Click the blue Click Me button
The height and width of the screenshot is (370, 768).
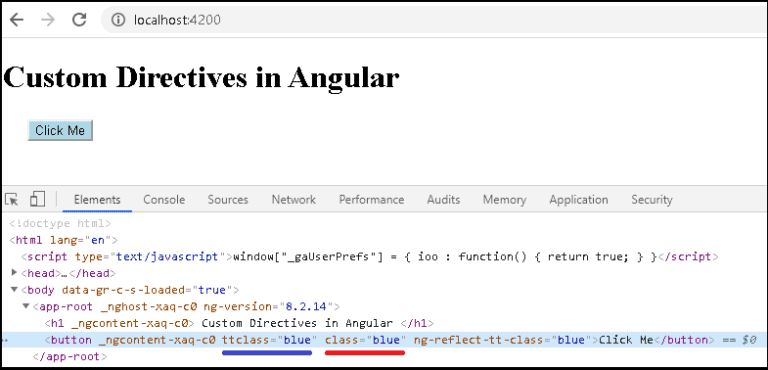click(x=60, y=131)
